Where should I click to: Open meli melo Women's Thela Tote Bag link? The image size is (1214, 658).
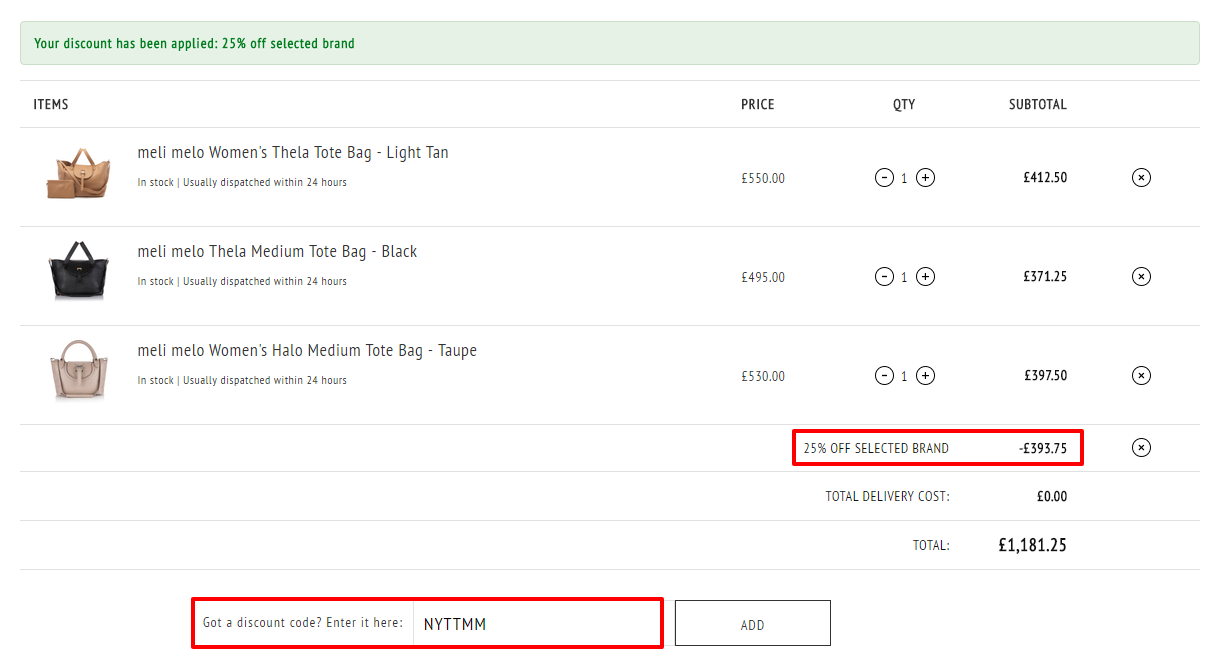click(293, 153)
